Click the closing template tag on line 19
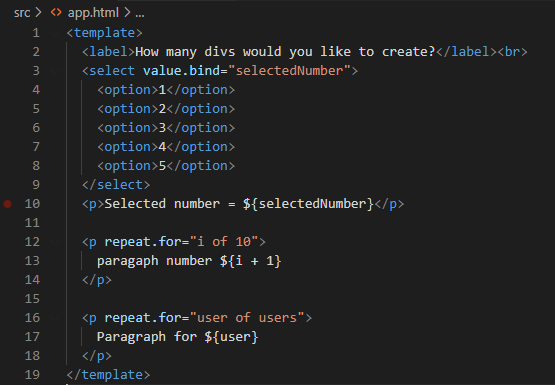 108,375
